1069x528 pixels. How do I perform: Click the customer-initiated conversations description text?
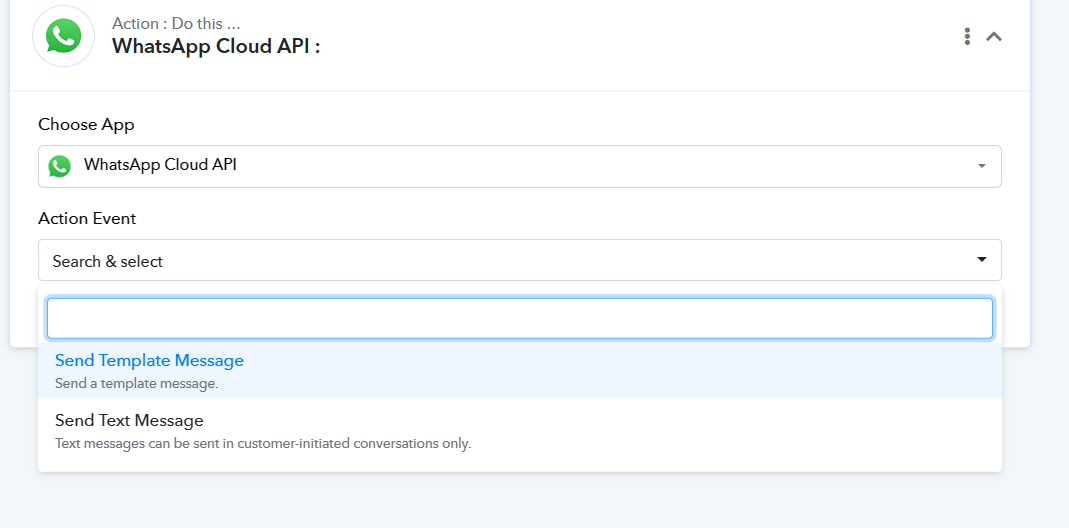point(262,443)
